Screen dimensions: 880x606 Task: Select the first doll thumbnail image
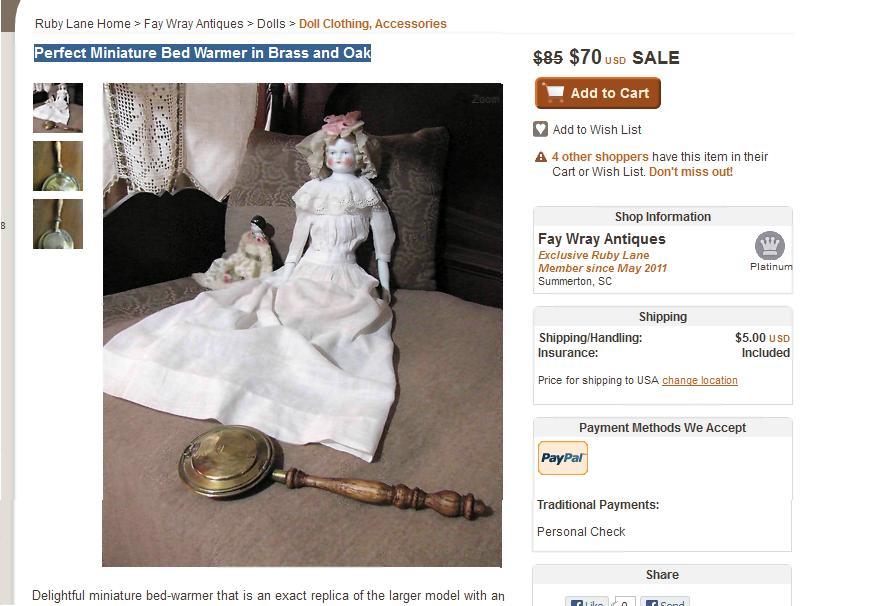point(58,108)
